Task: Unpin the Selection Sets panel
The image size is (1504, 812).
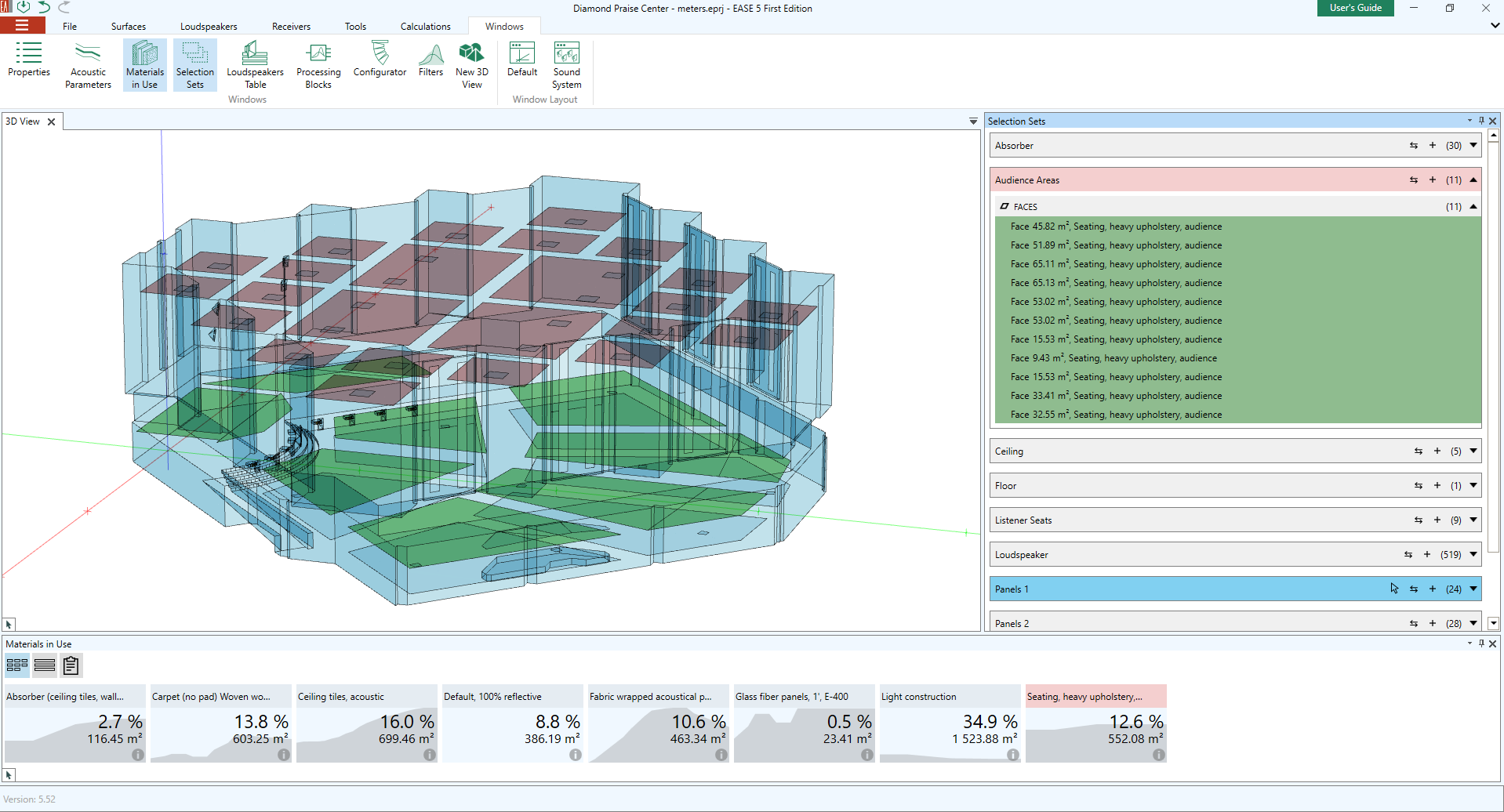Action: (x=1480, y=121)
